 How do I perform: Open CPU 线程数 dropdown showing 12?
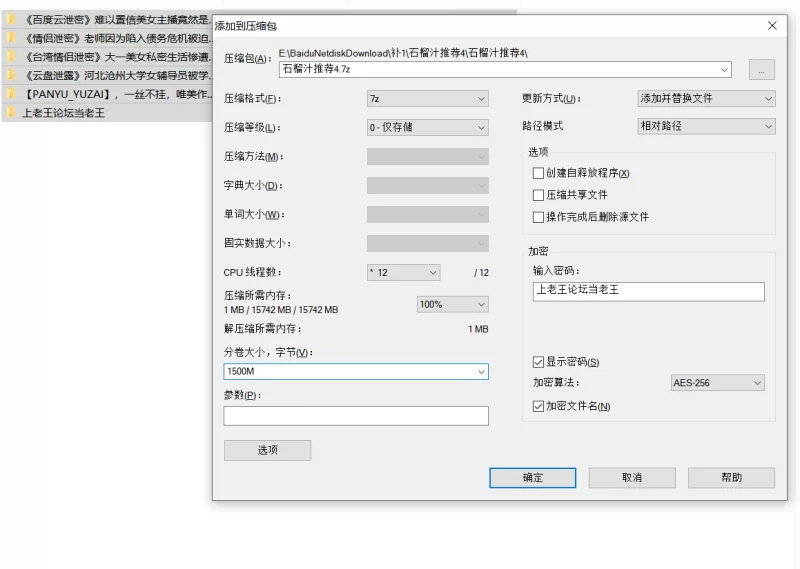click(404, 273)
